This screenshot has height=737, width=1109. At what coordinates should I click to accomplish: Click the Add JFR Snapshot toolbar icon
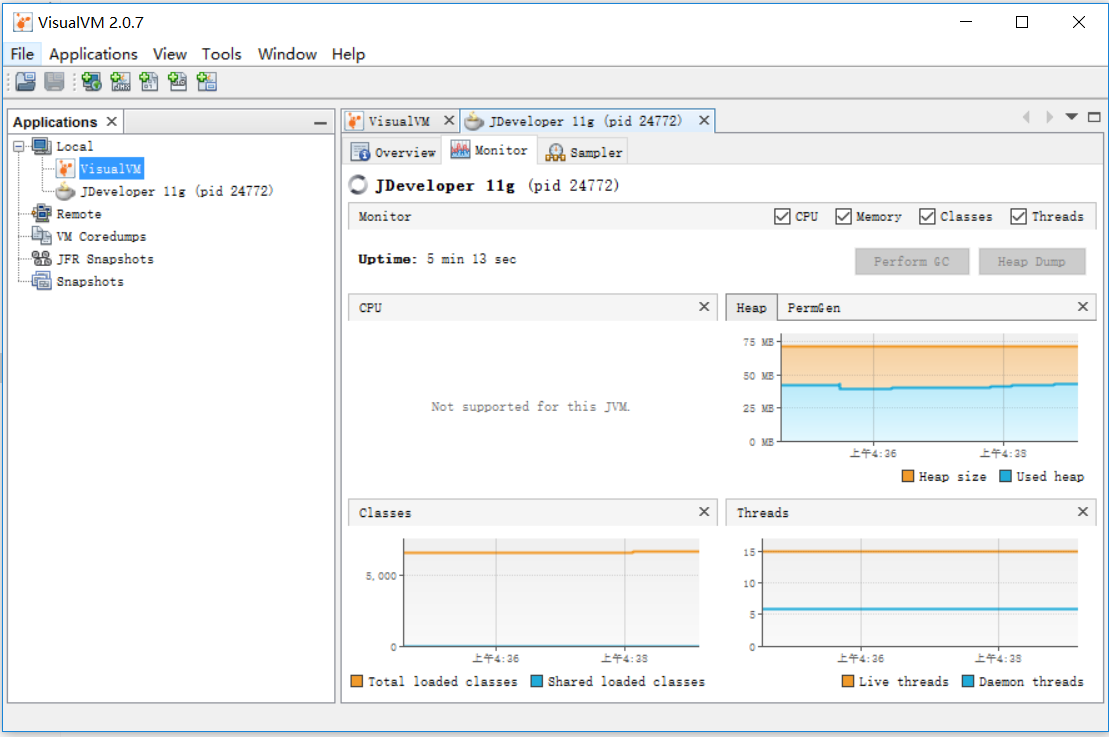[x=178, y=82]
